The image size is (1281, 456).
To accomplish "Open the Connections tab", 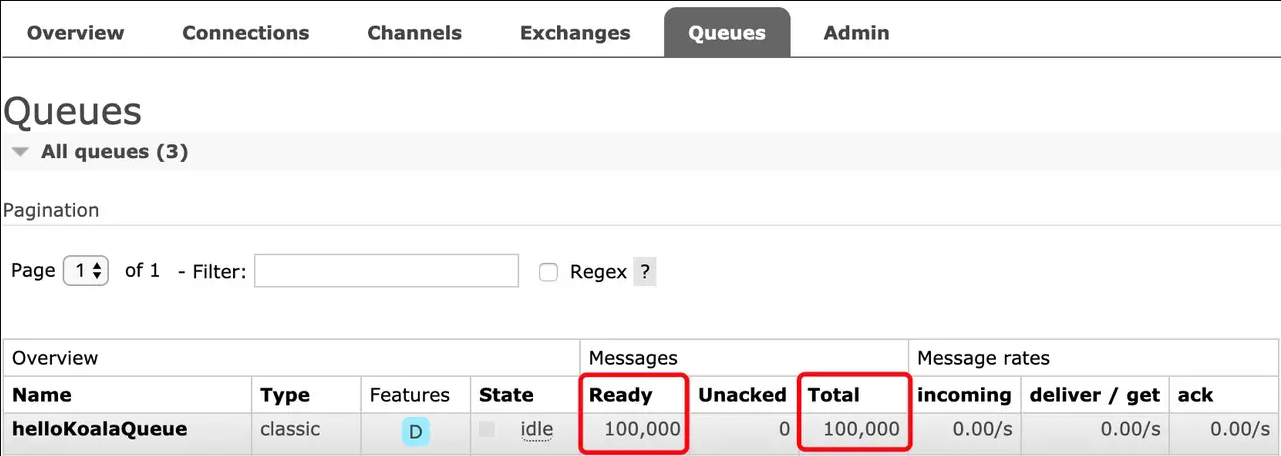I will tap(245, 33).
